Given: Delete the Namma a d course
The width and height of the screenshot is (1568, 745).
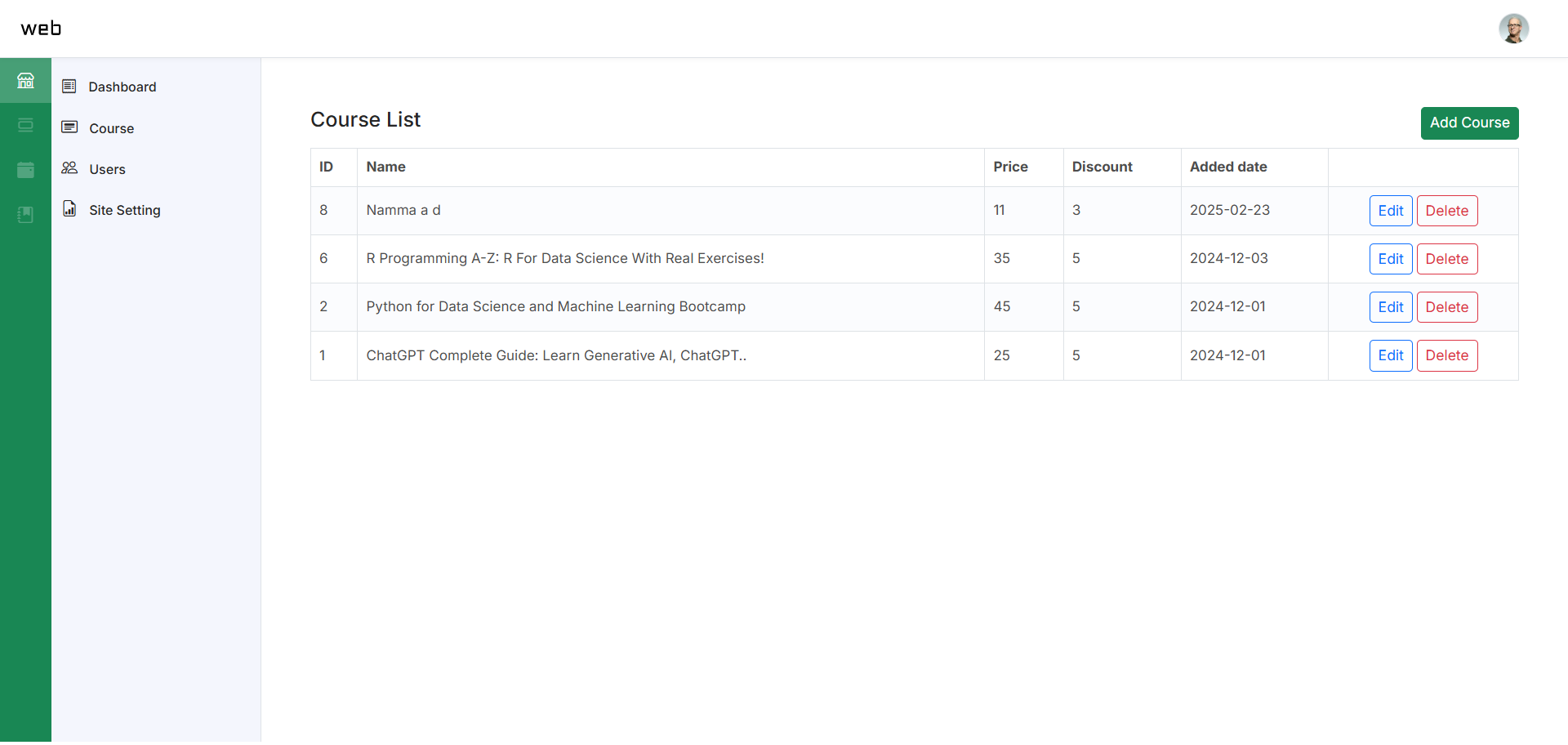Looking at the screenshot, I should [x=1446, y=211].
